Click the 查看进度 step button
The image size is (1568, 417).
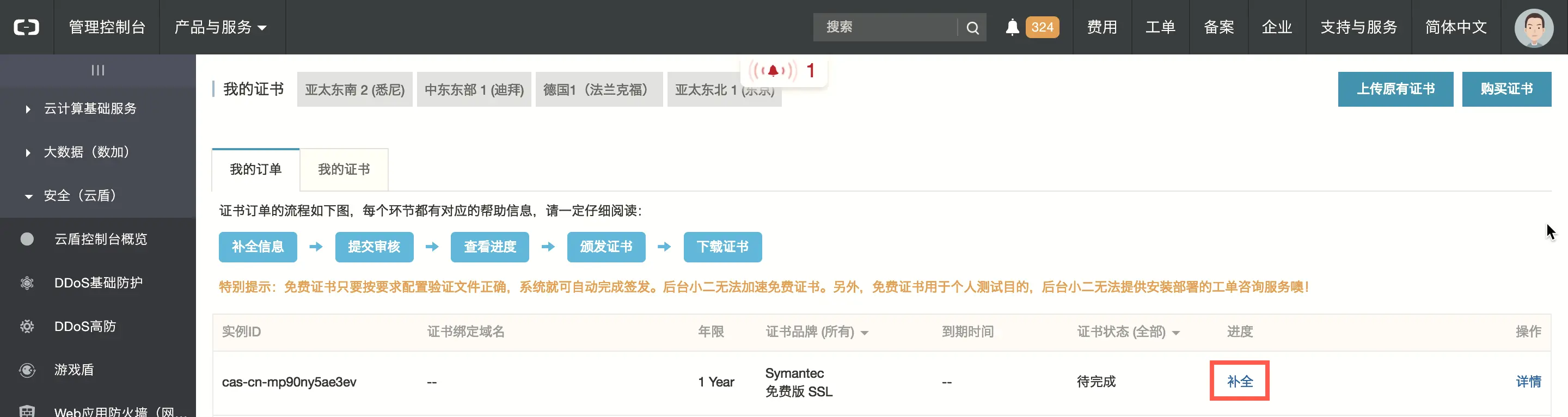tap(490, 247)
